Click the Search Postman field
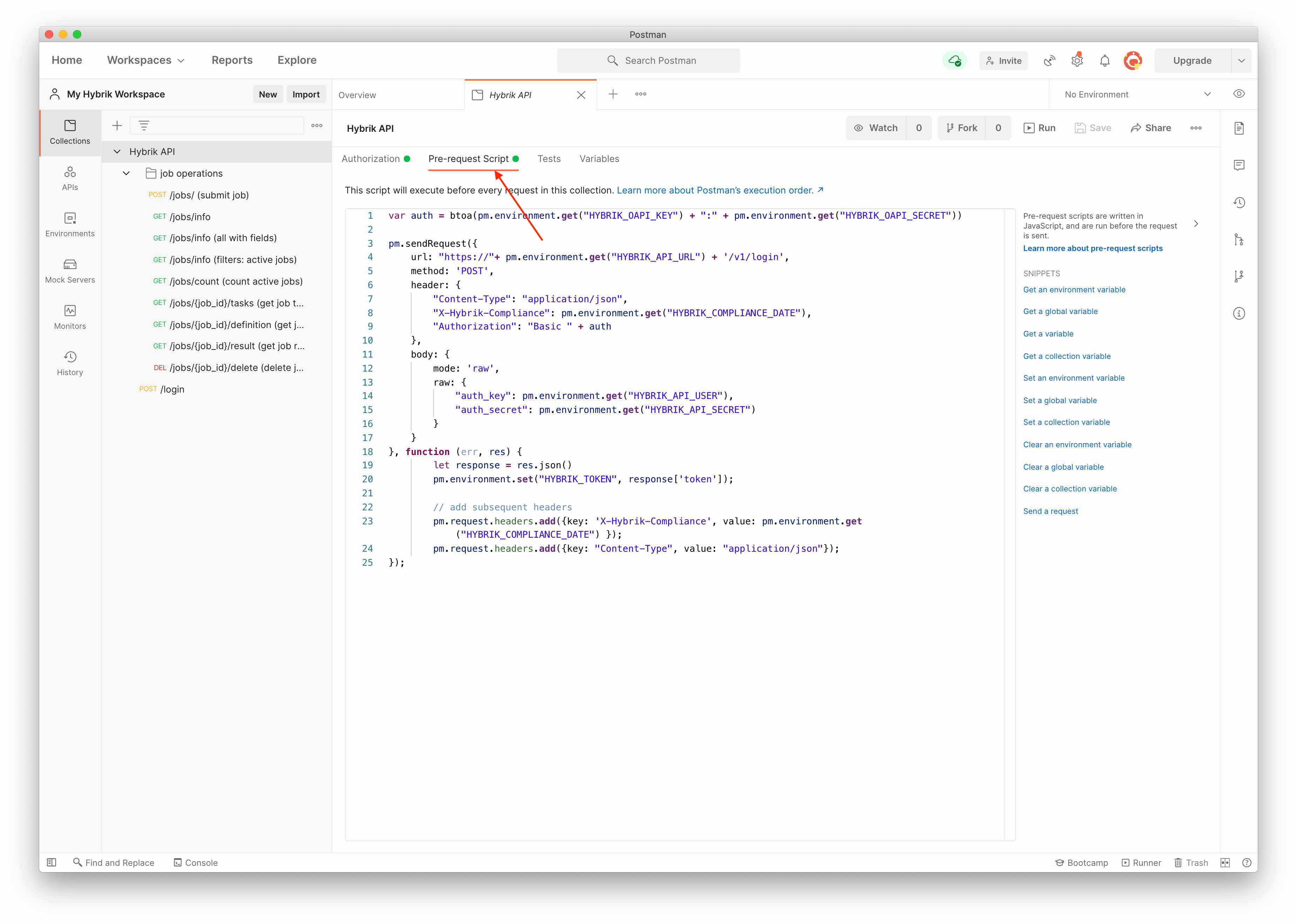 648,60
